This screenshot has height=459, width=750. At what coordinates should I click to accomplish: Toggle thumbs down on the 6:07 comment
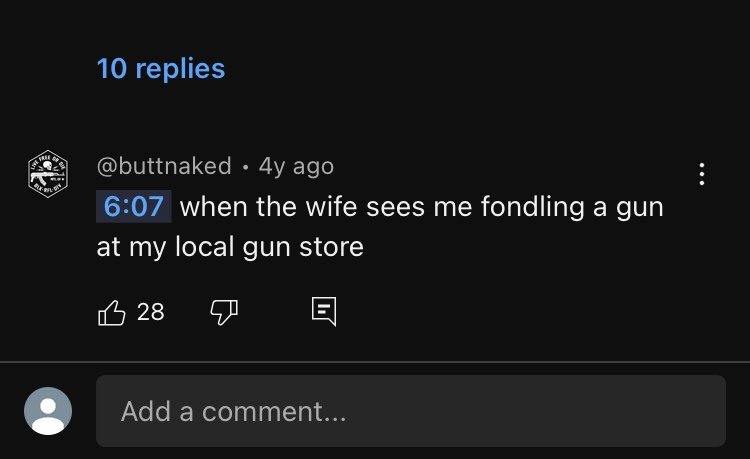click(224, 313)
